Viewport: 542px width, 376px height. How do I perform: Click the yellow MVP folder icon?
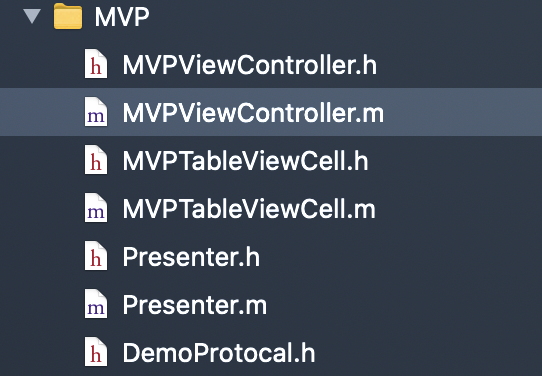coord(68,16)
